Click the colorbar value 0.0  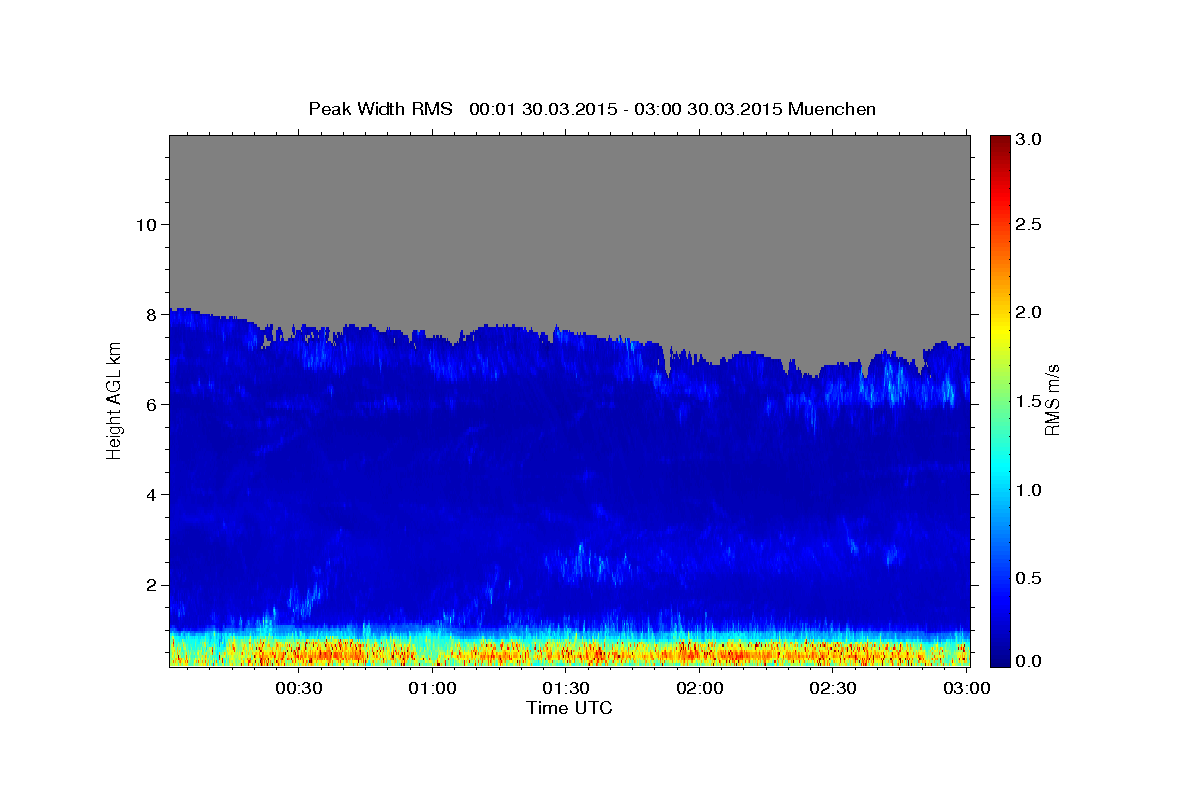click(1030, 661)
